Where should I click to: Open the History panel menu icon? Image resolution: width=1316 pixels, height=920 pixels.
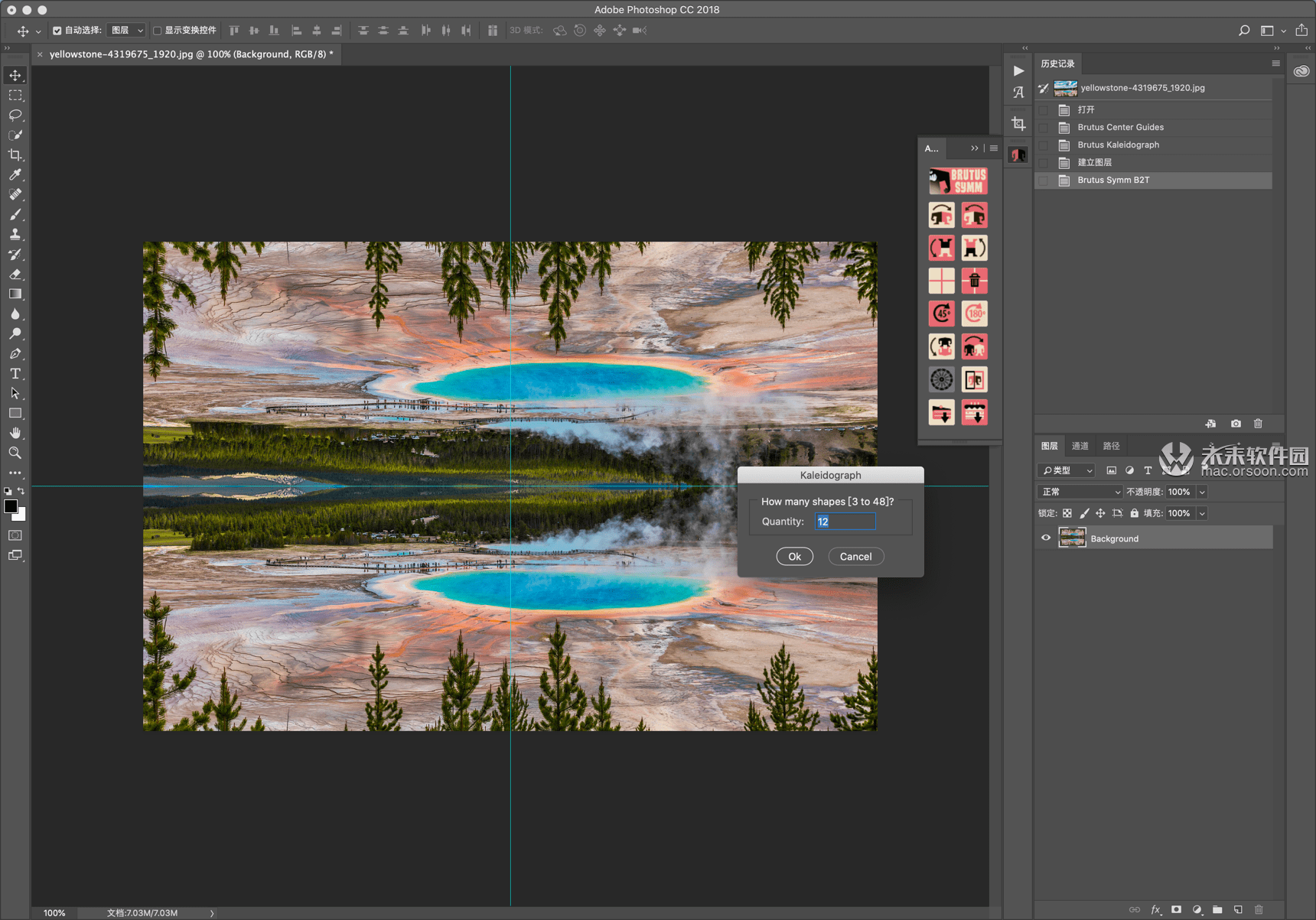point(1275,63)
